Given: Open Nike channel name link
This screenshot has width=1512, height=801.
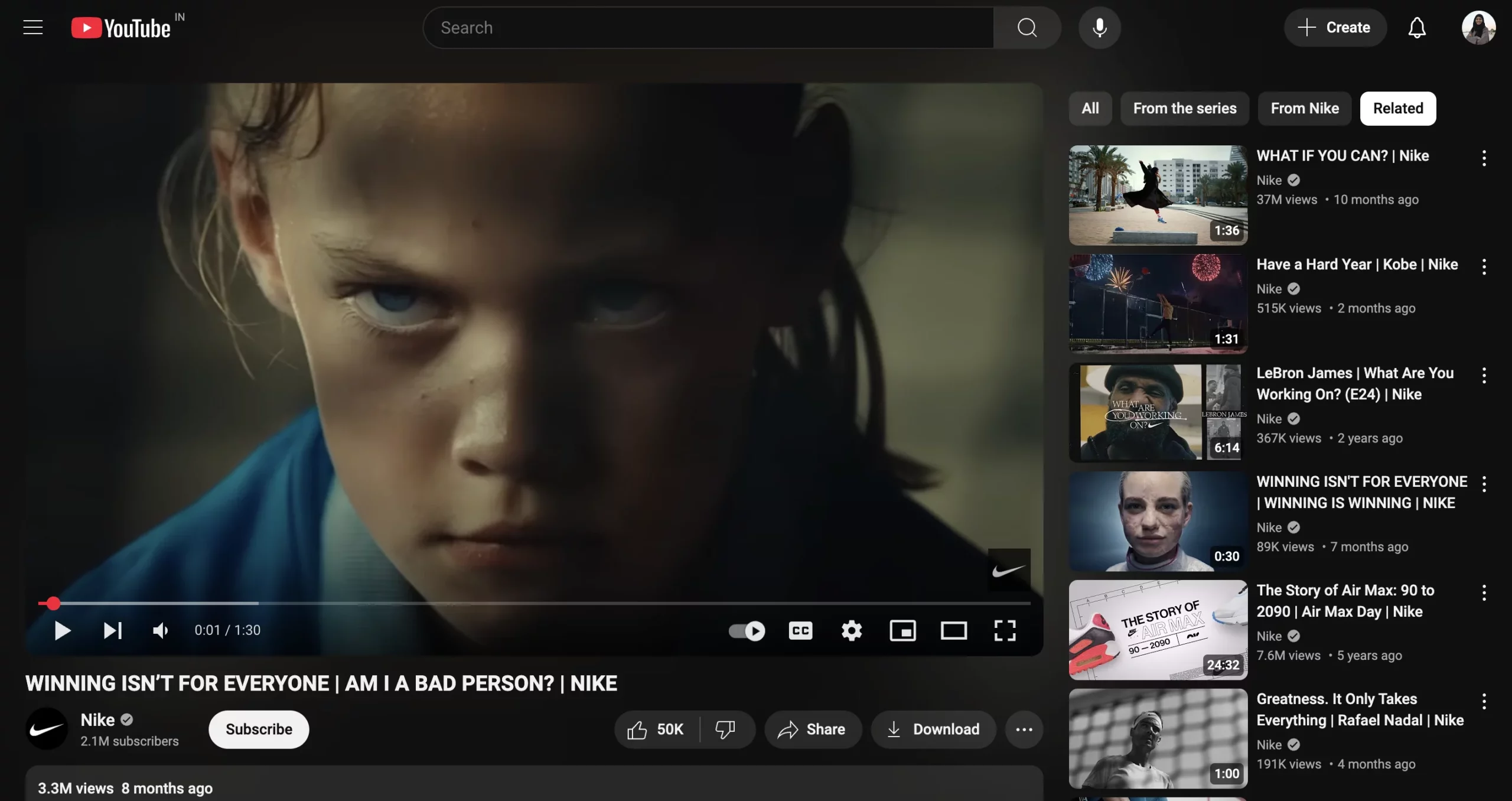Looking at the screenshot, I should click(97, 720).
